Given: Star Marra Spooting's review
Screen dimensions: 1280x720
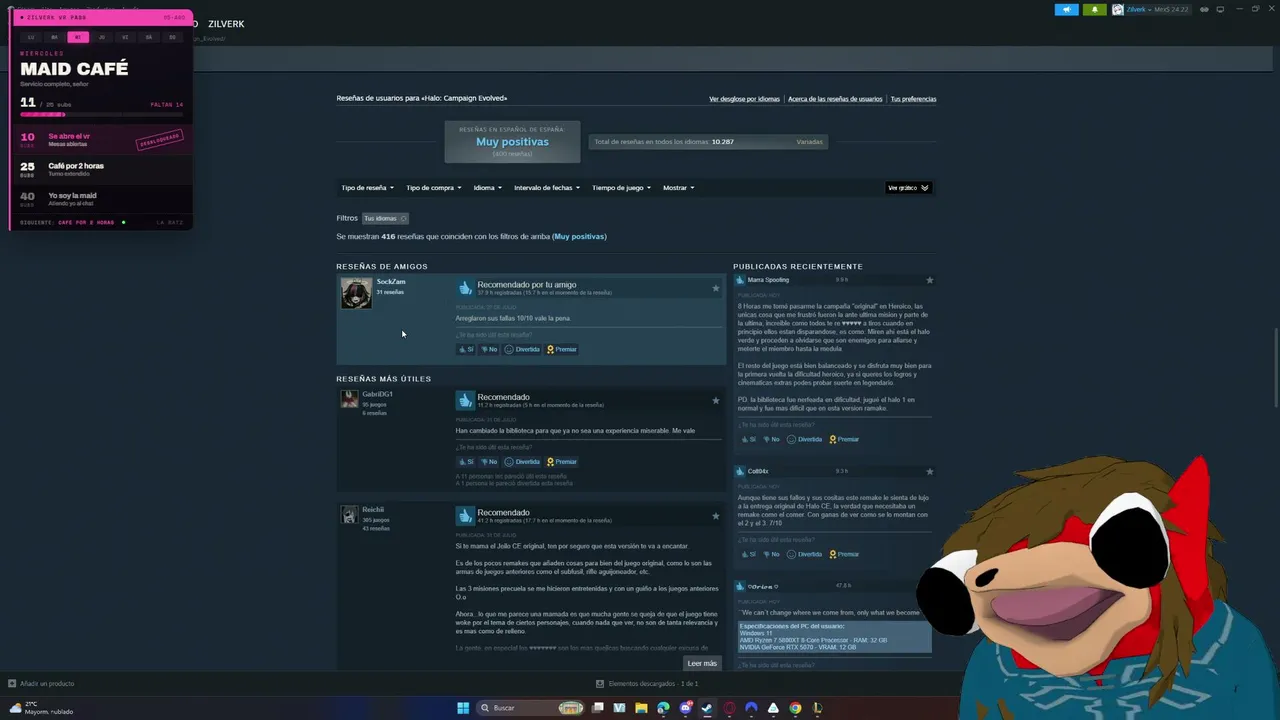Looking at the screenshot, I should pyautogui.click(x=930, y=280).
